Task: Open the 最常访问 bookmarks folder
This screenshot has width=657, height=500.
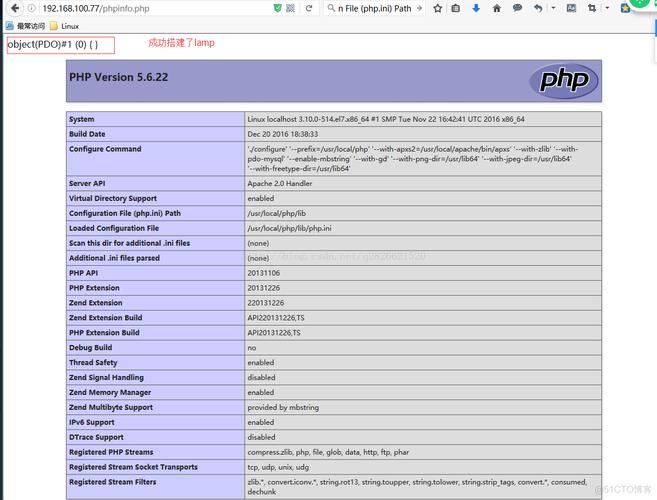Action: click(25, 26)
